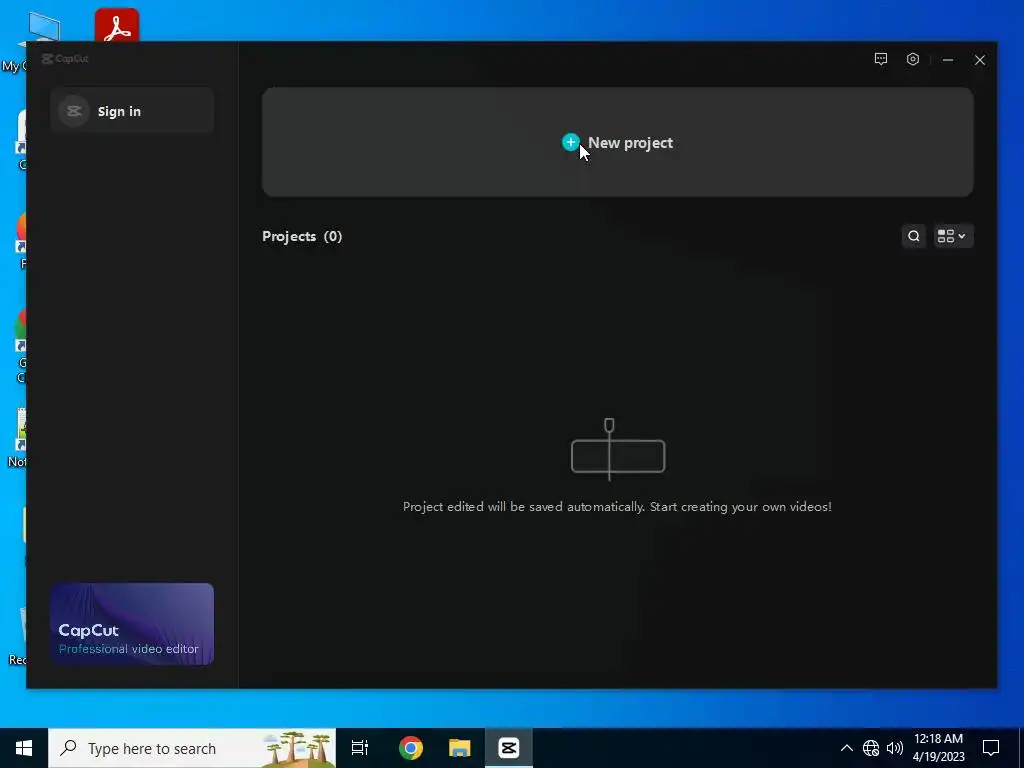Screen dimensions: 1024x768
Task: Click the CapCut profile avatar icon
Action: (73, 111)
